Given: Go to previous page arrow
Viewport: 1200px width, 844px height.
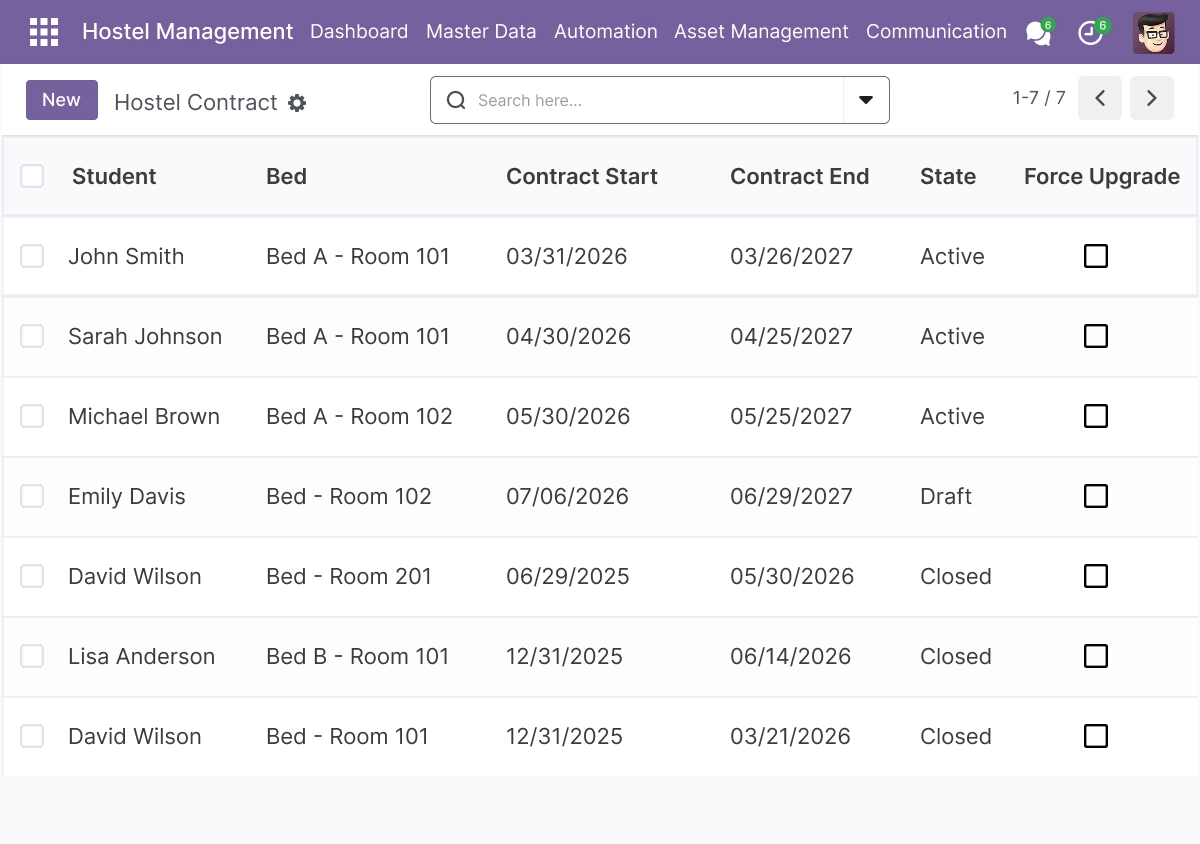Looking at the screenshot, I should pyautogui.click(x=1100, y=98).
